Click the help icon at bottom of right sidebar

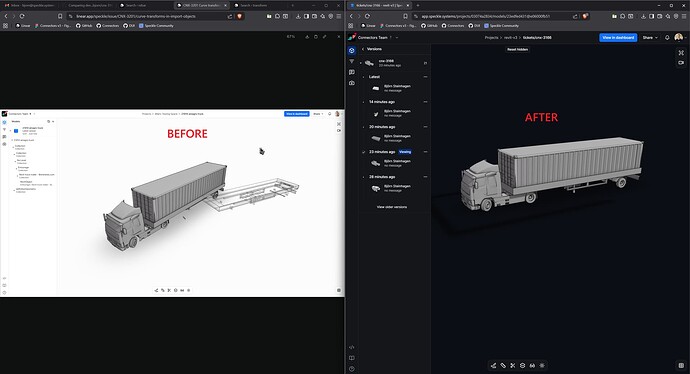(x=352, y=369)
